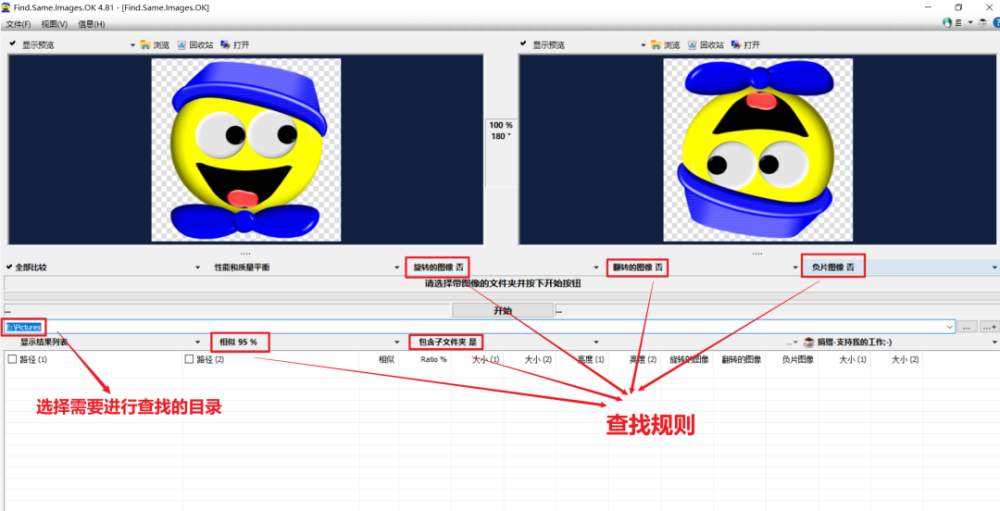
Task: Click browse folder icon in left preview toolbar
Action: coord(145,45)
